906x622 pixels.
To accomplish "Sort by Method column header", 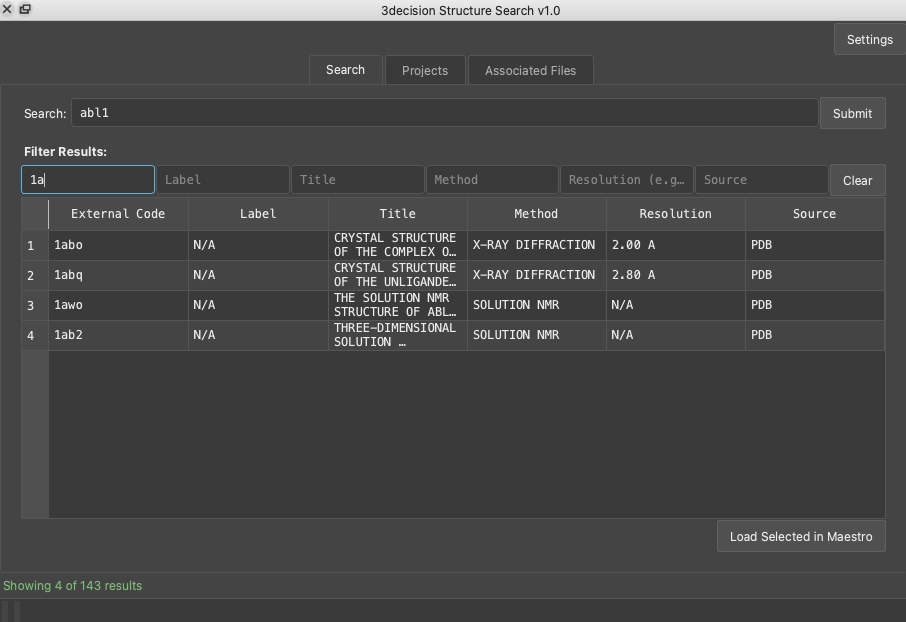I will pyautogui.click(x=536, y=214).
